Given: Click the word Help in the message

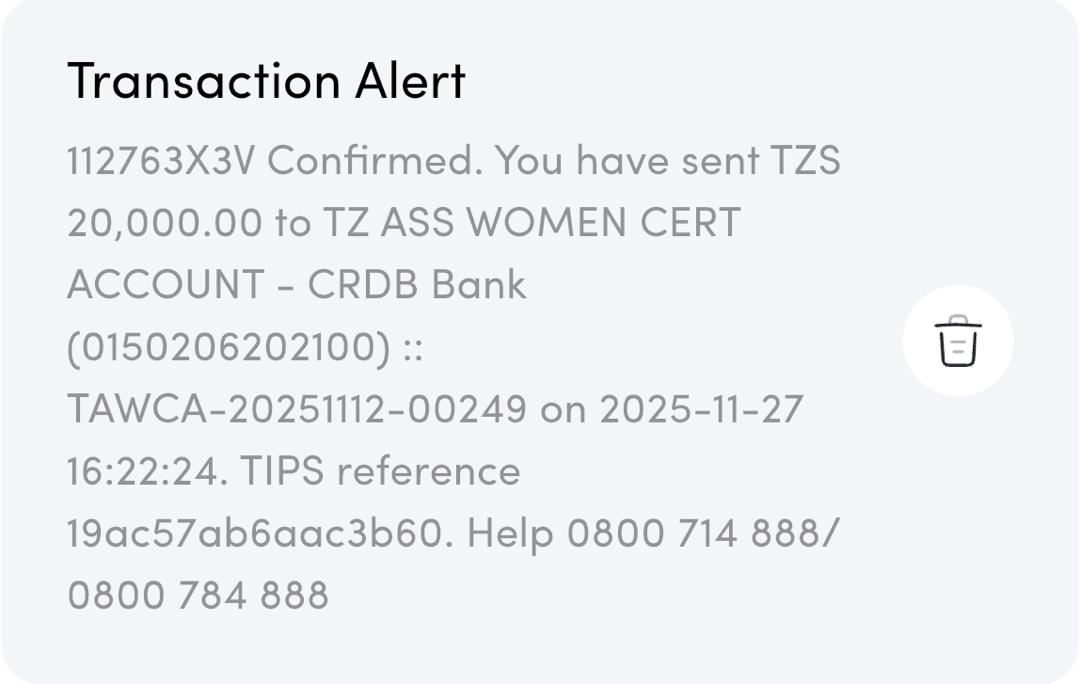Looking at the screenshot, I should [x=510, y=533].
